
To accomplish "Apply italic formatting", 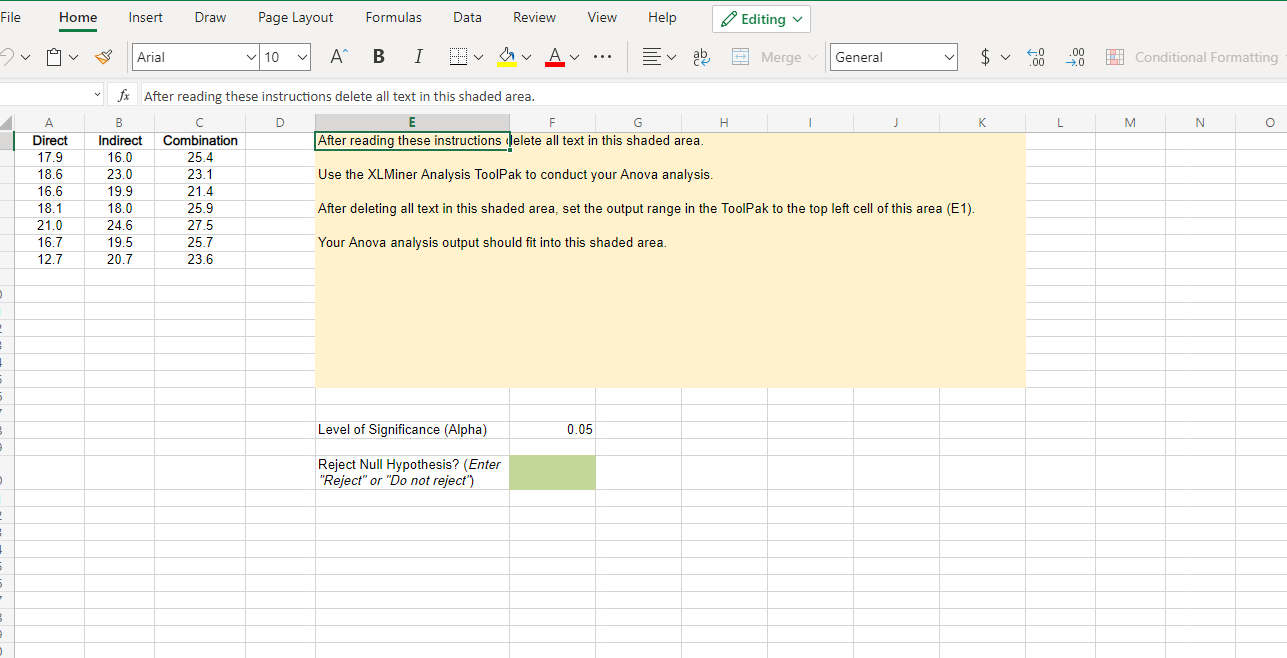I will tap(418, 56).
